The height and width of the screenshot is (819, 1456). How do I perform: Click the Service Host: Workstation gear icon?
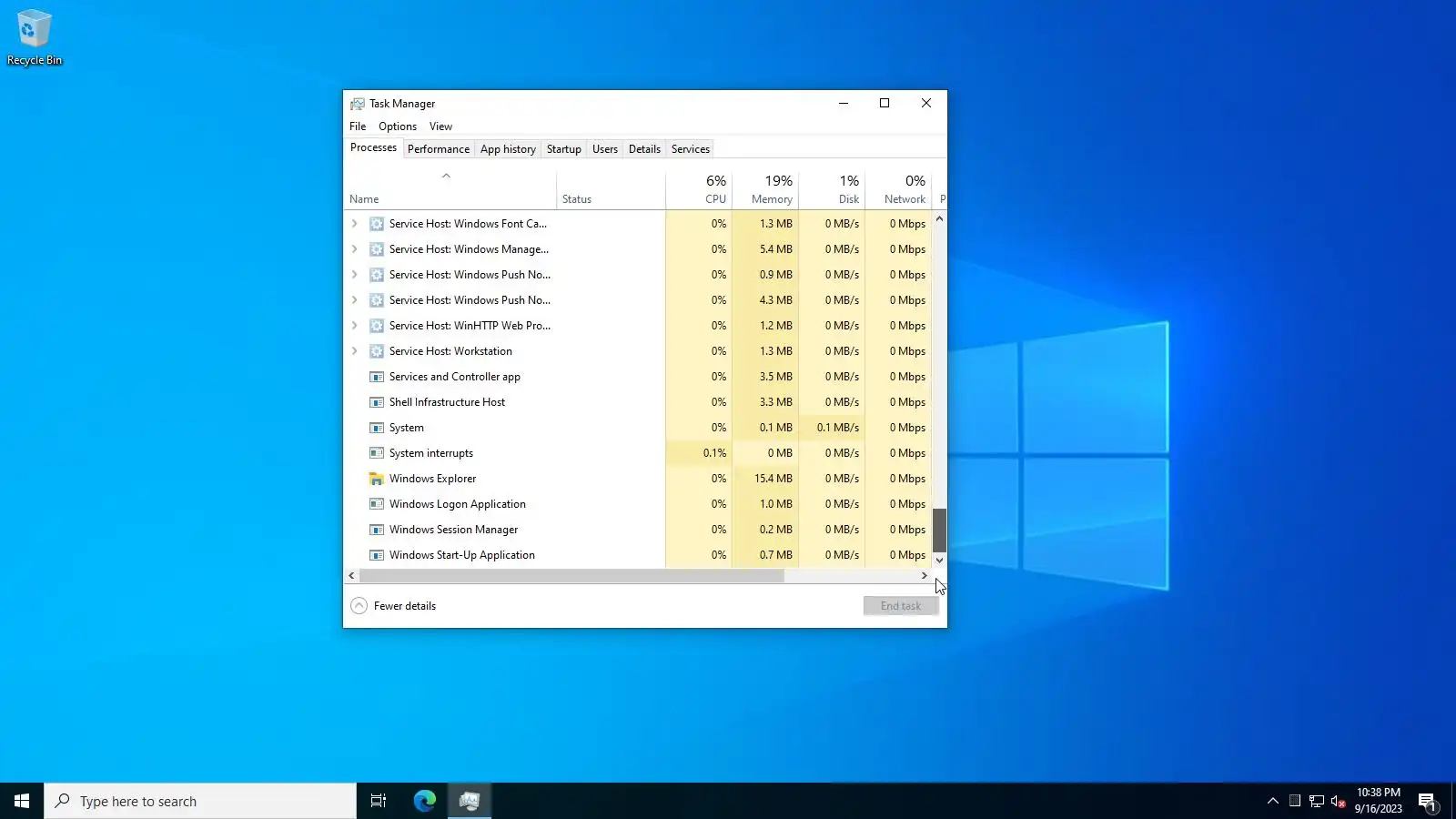click(376, 351)
